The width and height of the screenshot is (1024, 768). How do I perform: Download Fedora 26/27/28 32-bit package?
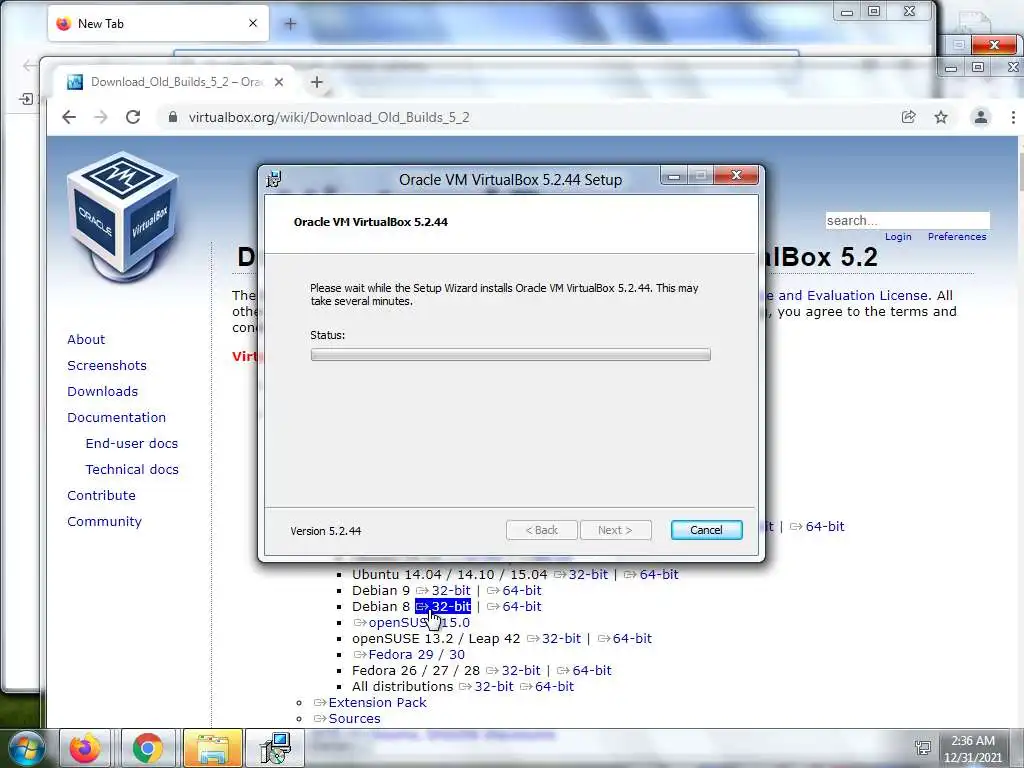(x=513, y=671)
